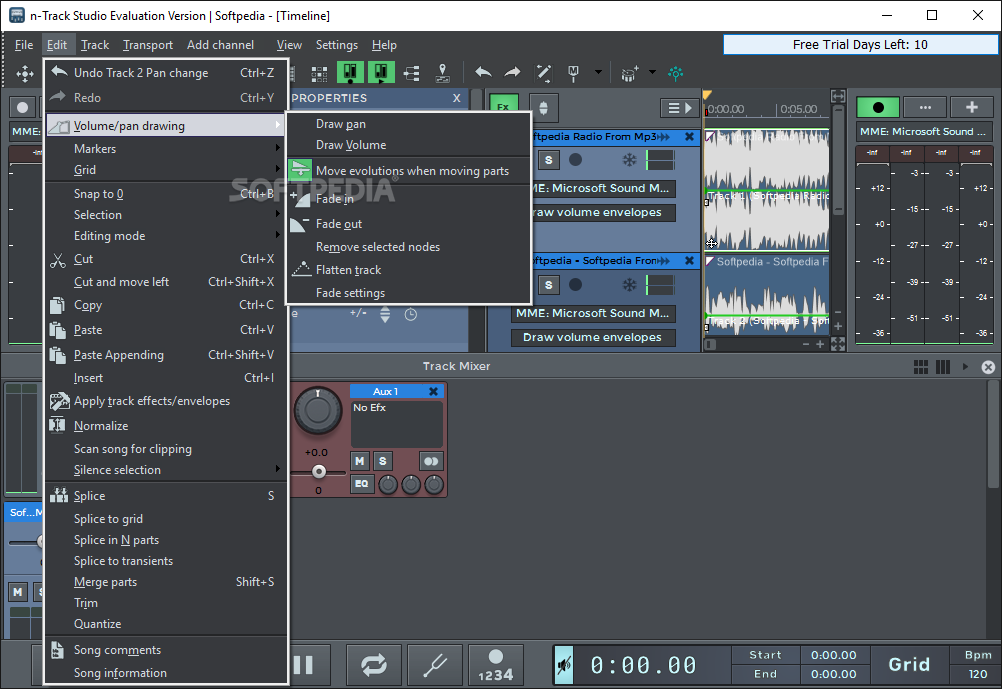The width and height of the screenshot is (1002, 689).
Task: Expand the Silence selection submenu
Action: [166, 470]
